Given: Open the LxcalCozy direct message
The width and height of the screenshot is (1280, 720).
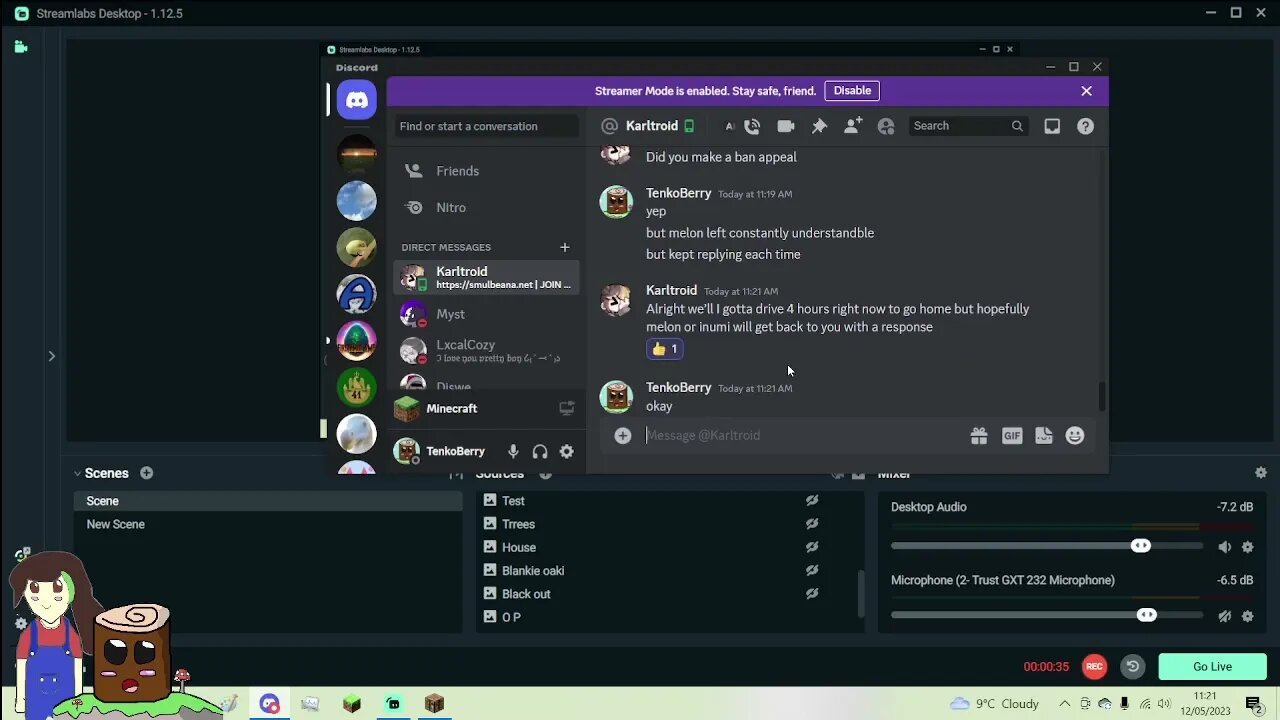Looking at the screenshot, I should coord(485,351).
